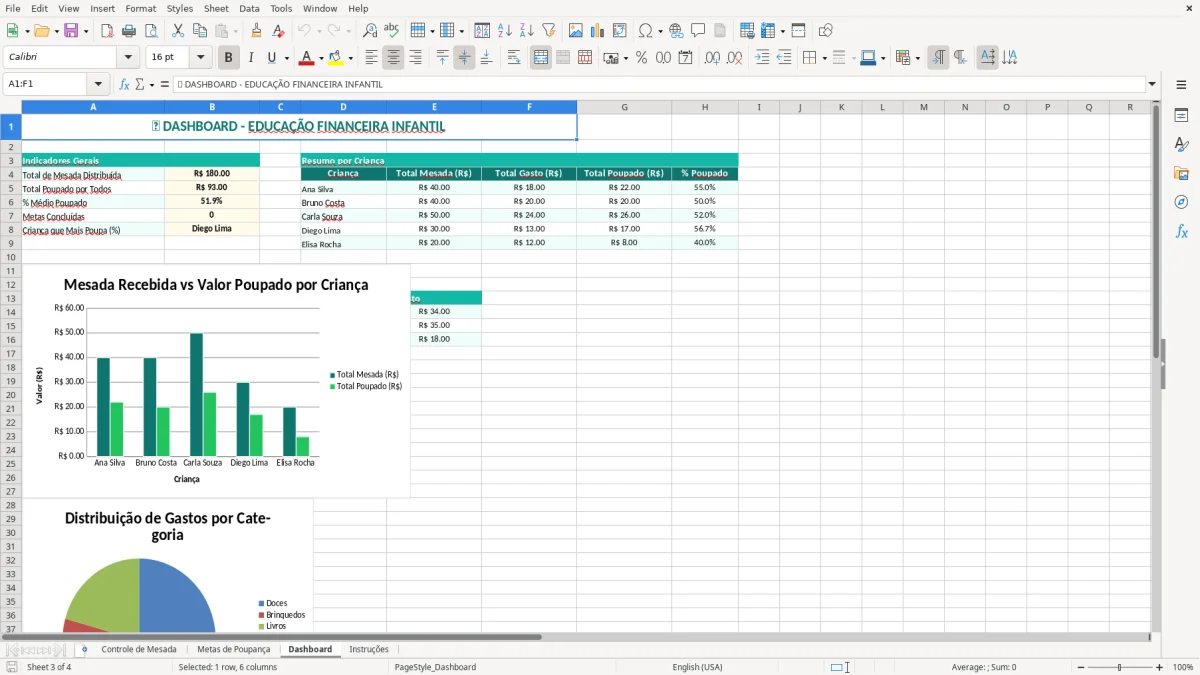Click Insert Image icon
This screenshot has width=1200, height=675.
pos(576,31)
